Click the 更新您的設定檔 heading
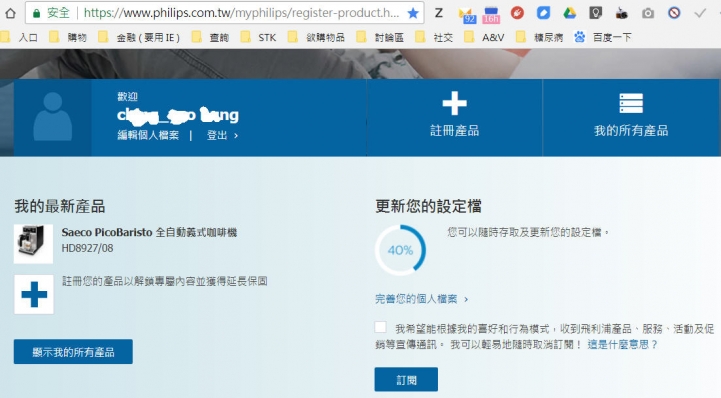Screen dimensions: 721x398 (428, 206)
